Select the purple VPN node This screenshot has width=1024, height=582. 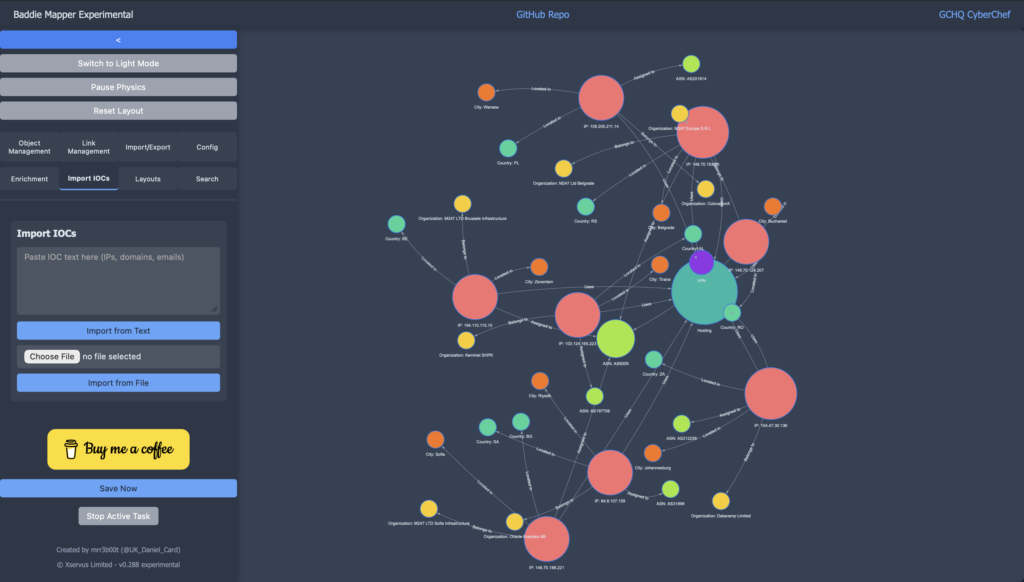click(x=701, y=263)
